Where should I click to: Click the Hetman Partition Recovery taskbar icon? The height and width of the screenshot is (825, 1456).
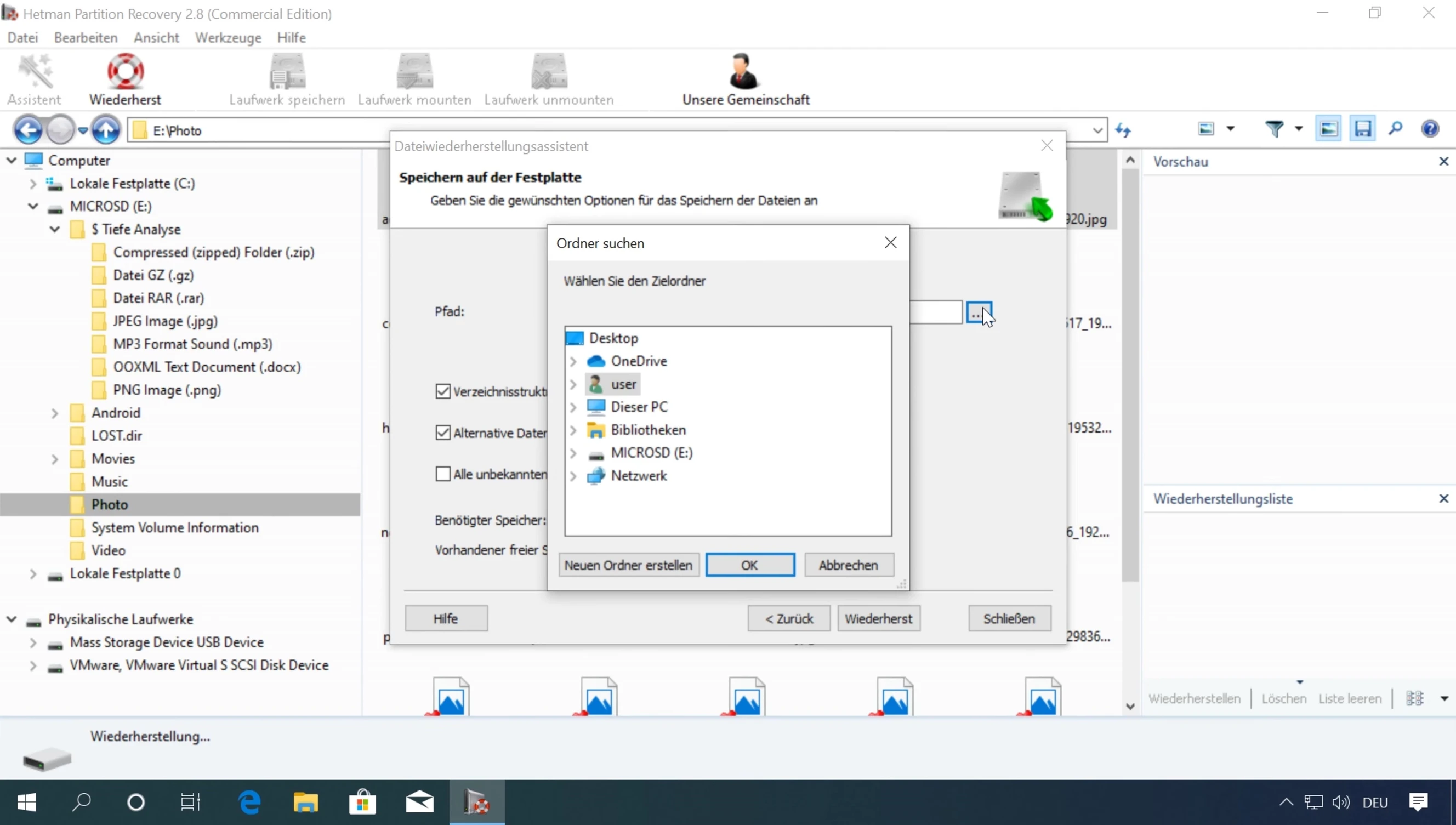click(x=476, y=803)
